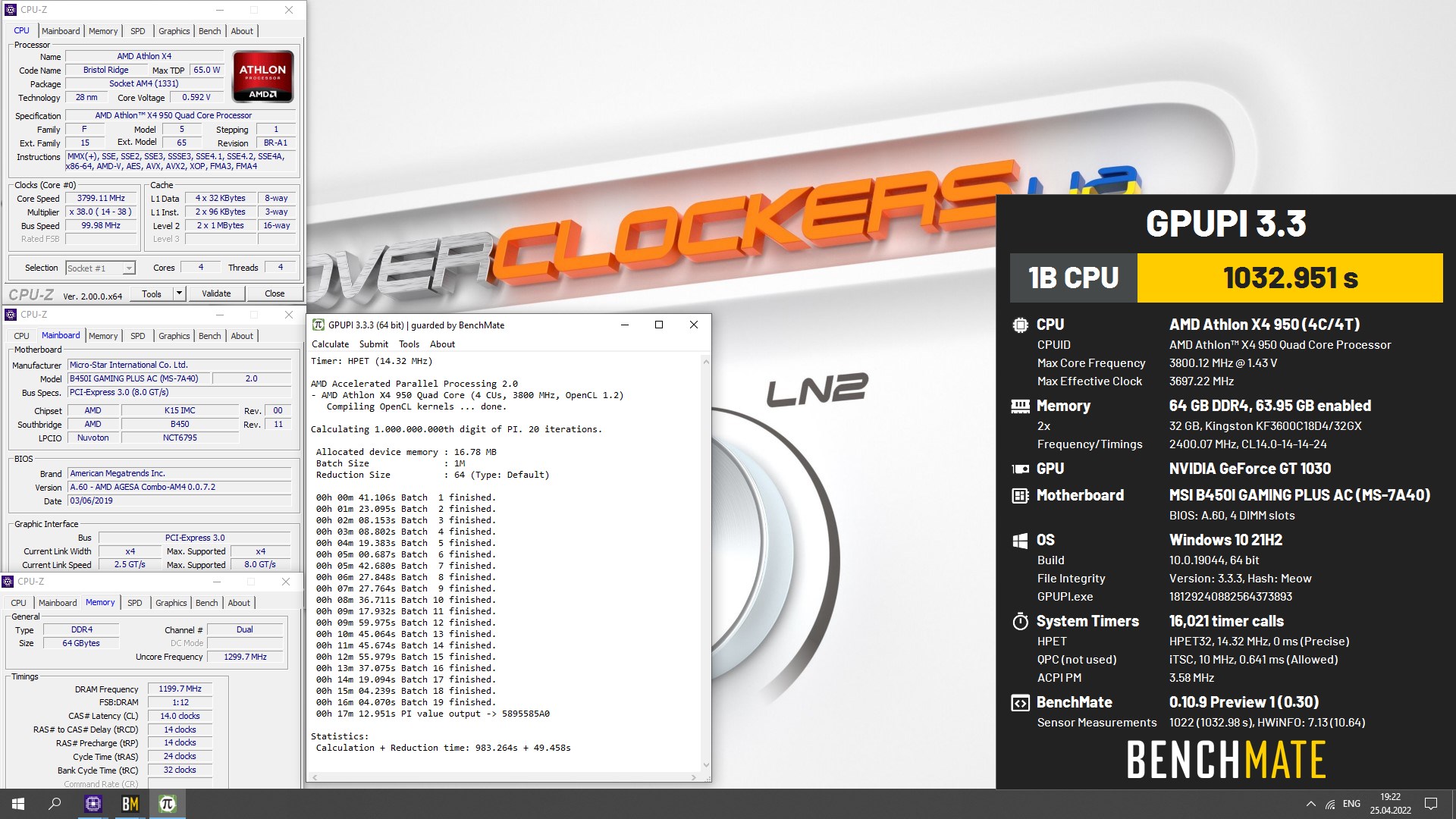
Task: Open Bench tab in top CPU-Z window
Action: coord(210,31)
